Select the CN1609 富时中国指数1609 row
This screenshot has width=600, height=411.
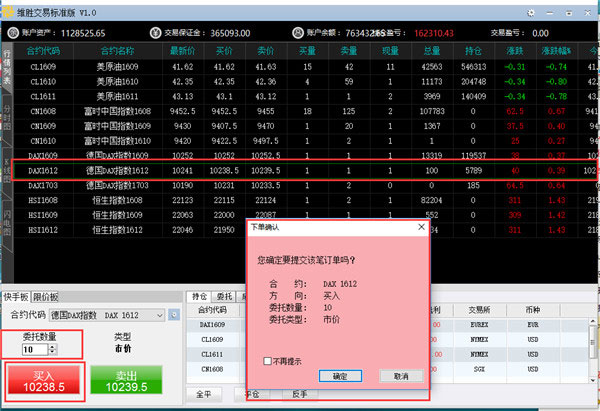click(x=305, y=126)
